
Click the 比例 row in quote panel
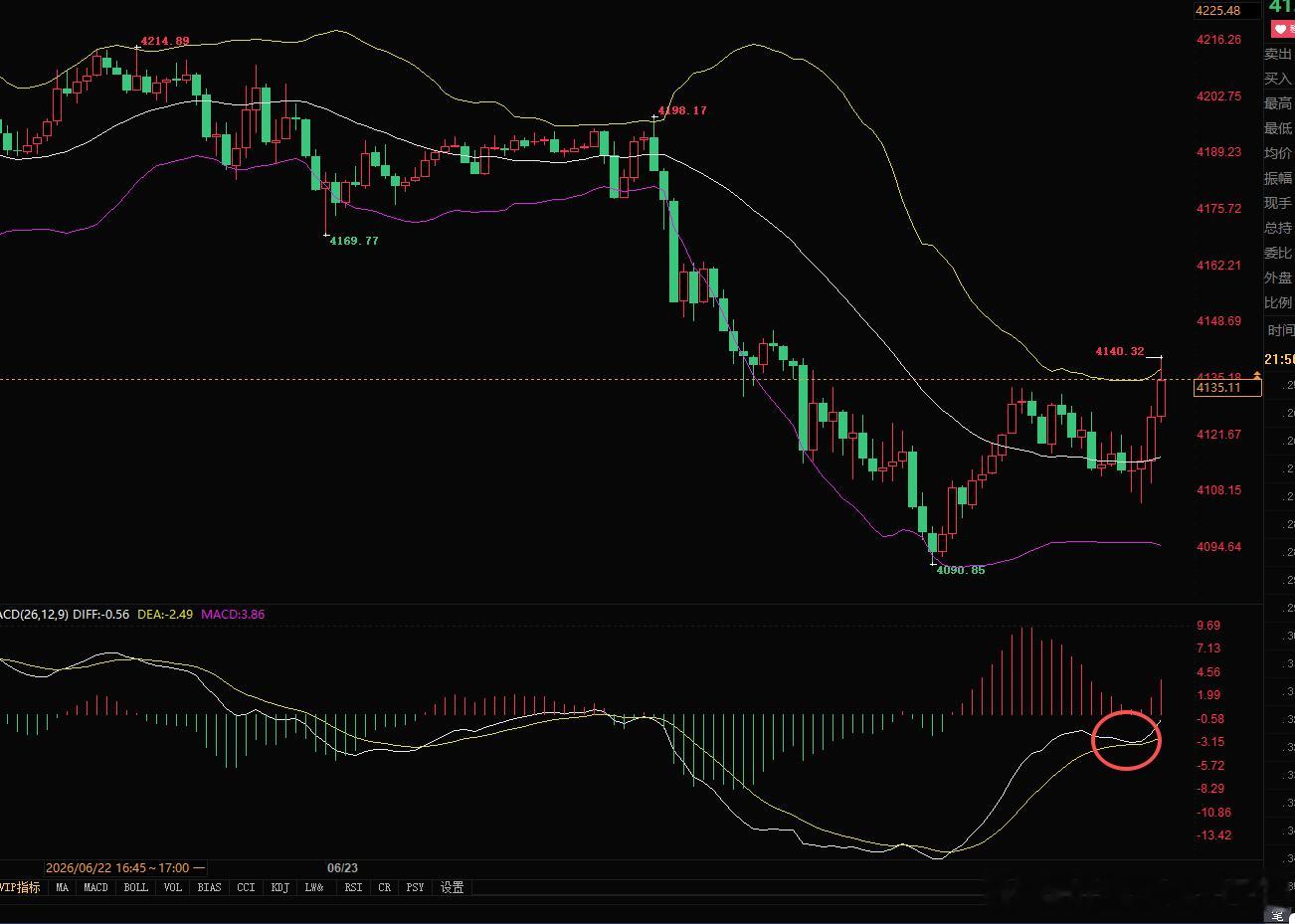tap(1279, 302)
